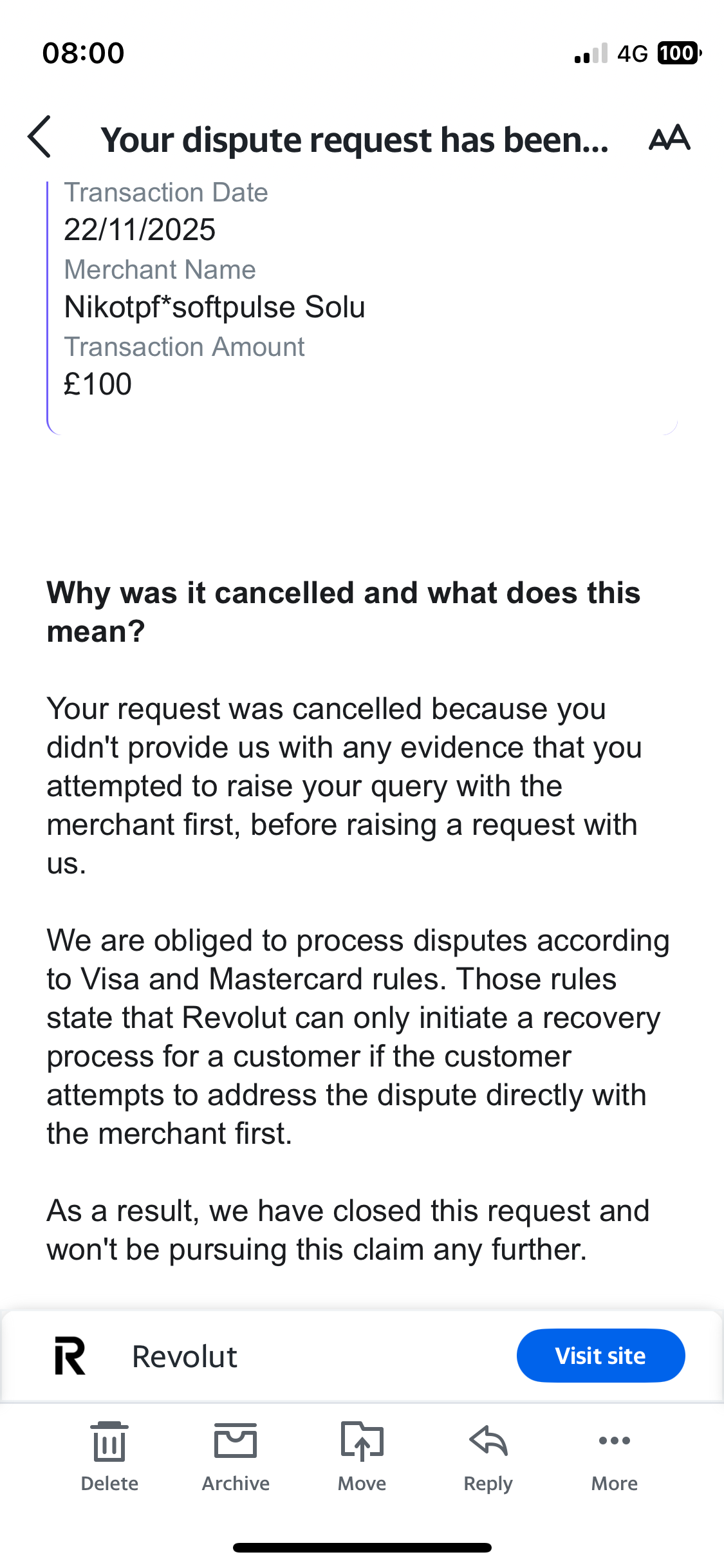Tap the battery indicator in status bar
The image size is (724, 1568).
678,53
